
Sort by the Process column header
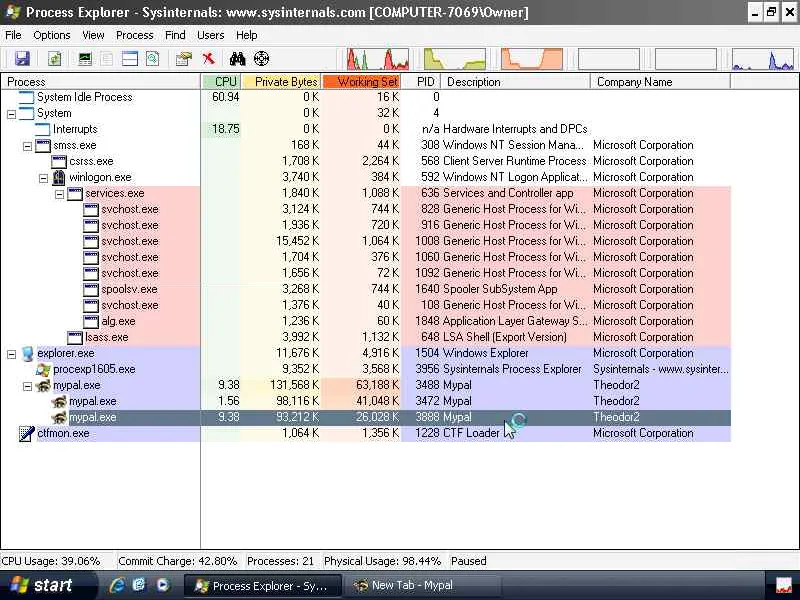click(101, 82)
